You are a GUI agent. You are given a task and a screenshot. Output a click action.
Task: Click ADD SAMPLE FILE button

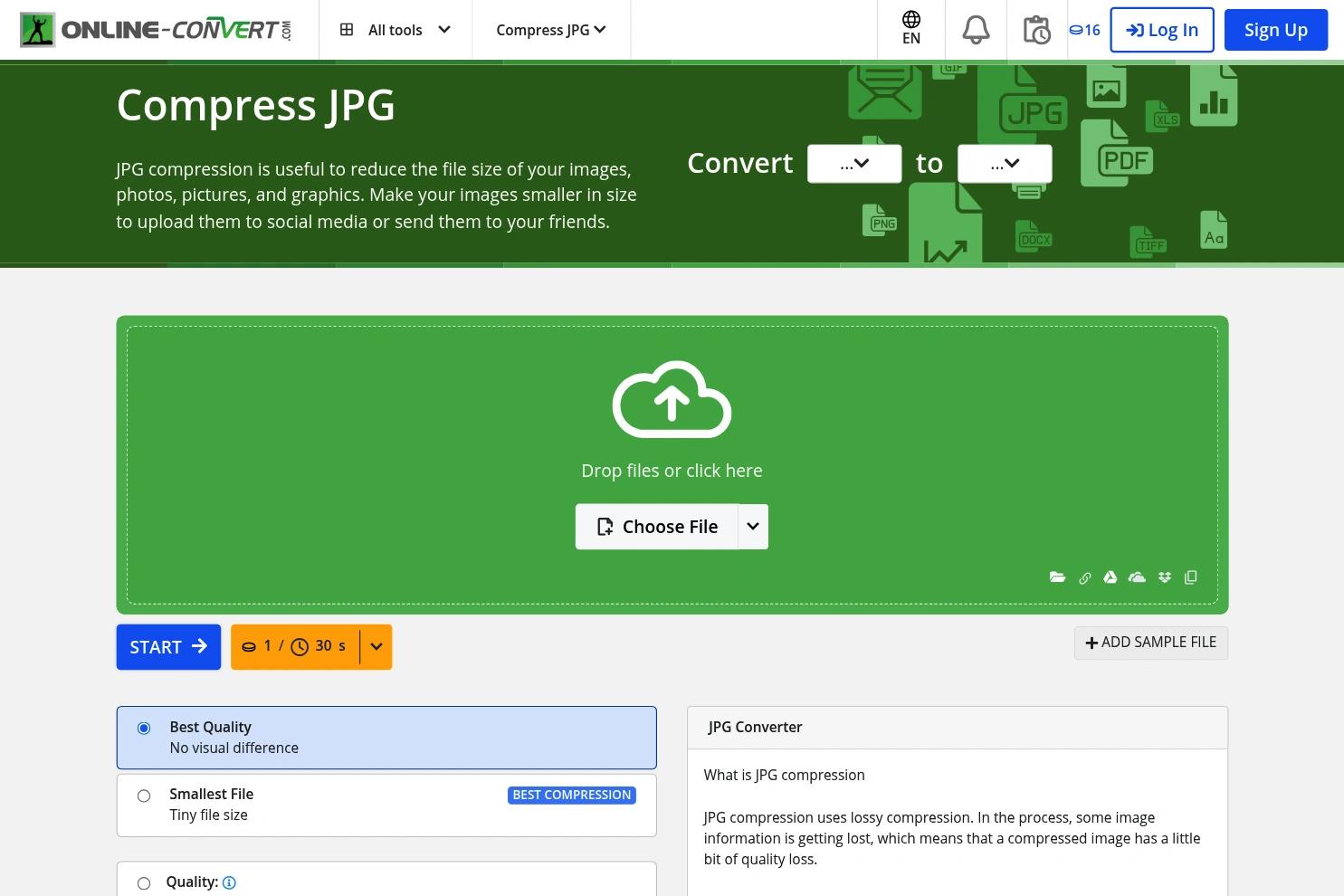[x=1151, y=643]
